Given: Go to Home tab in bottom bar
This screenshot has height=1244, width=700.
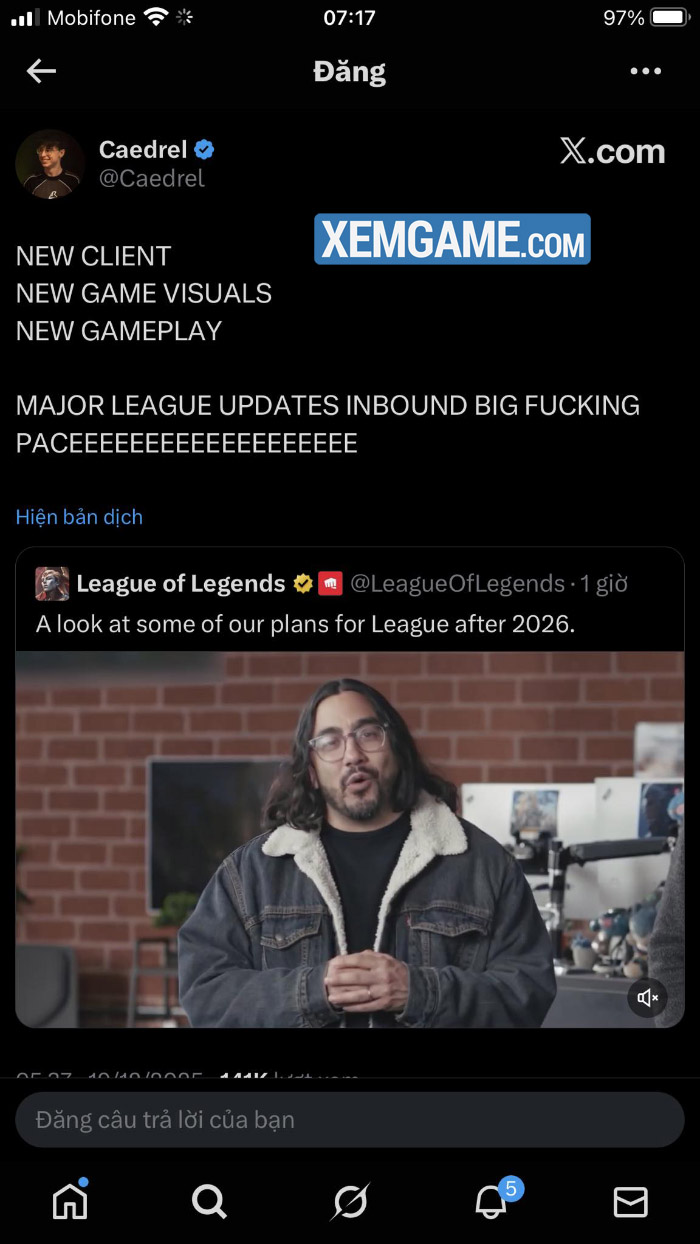Looking at the screenshot, I should click(70, 1201).
